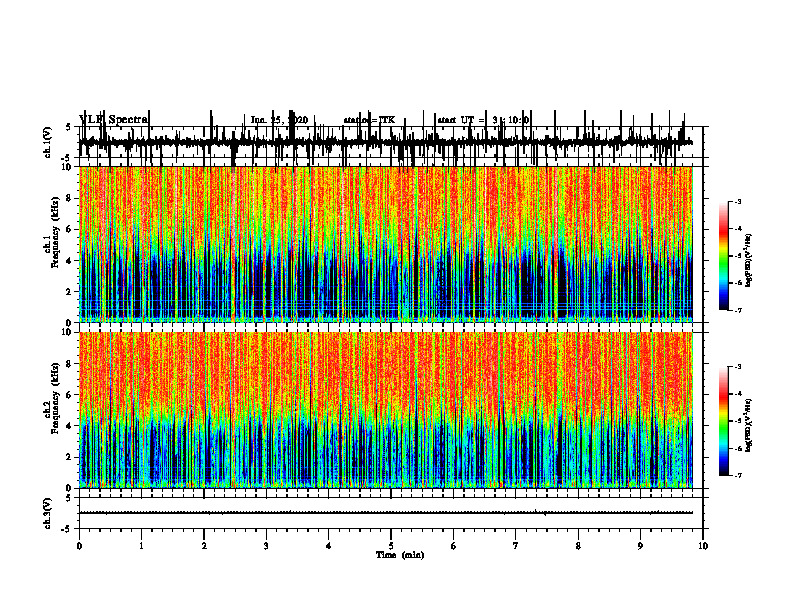This screenshot has width=792, height=612.
Task: Click the time axis tick label '7'
Action: pos(516,546)
